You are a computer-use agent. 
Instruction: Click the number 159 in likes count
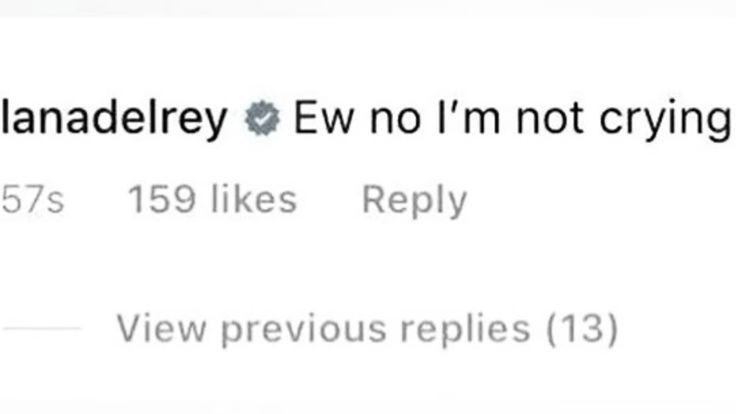click(x=162, y=200)
